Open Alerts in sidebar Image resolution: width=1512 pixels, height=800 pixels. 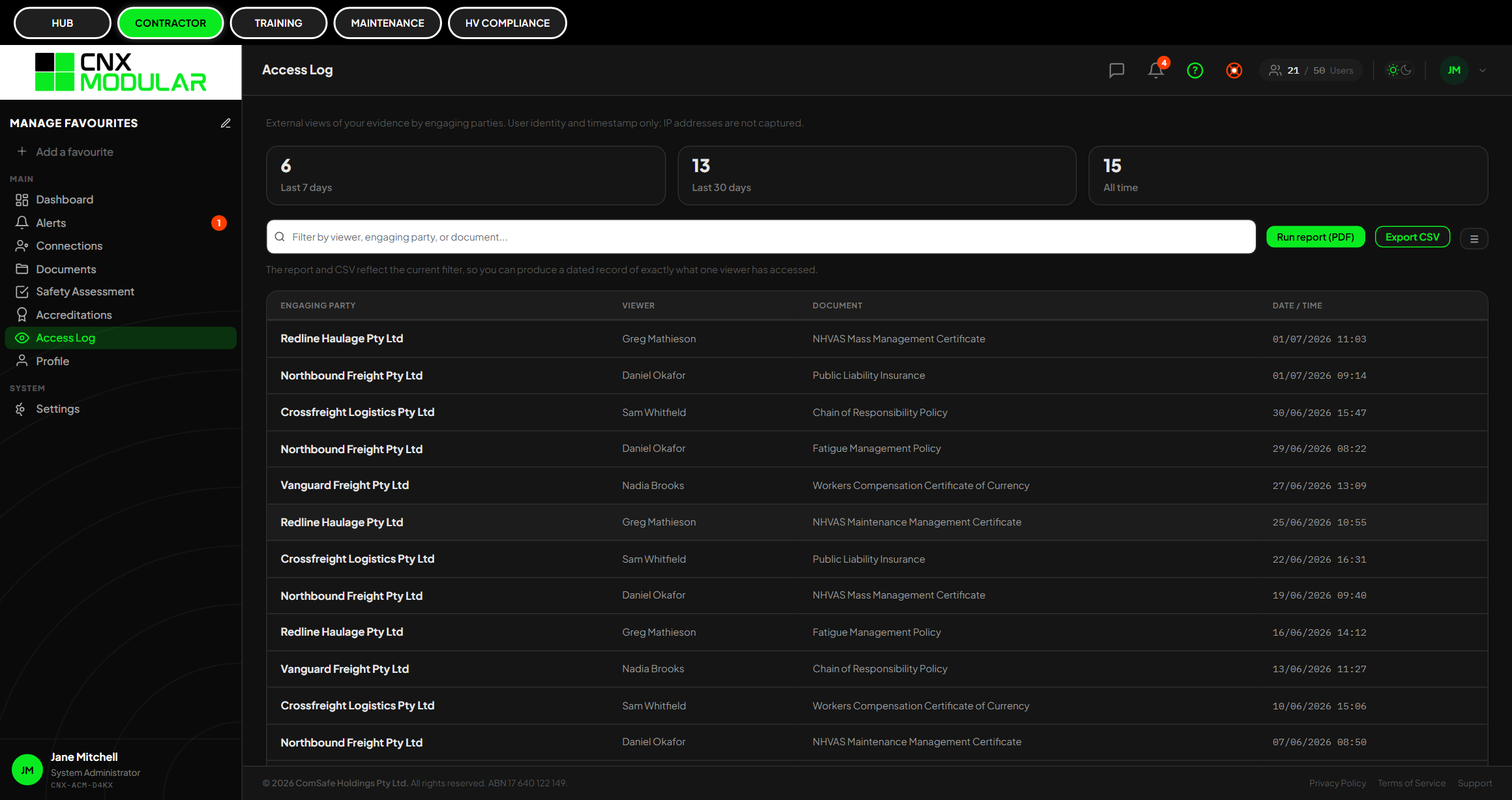click(121, 223)
